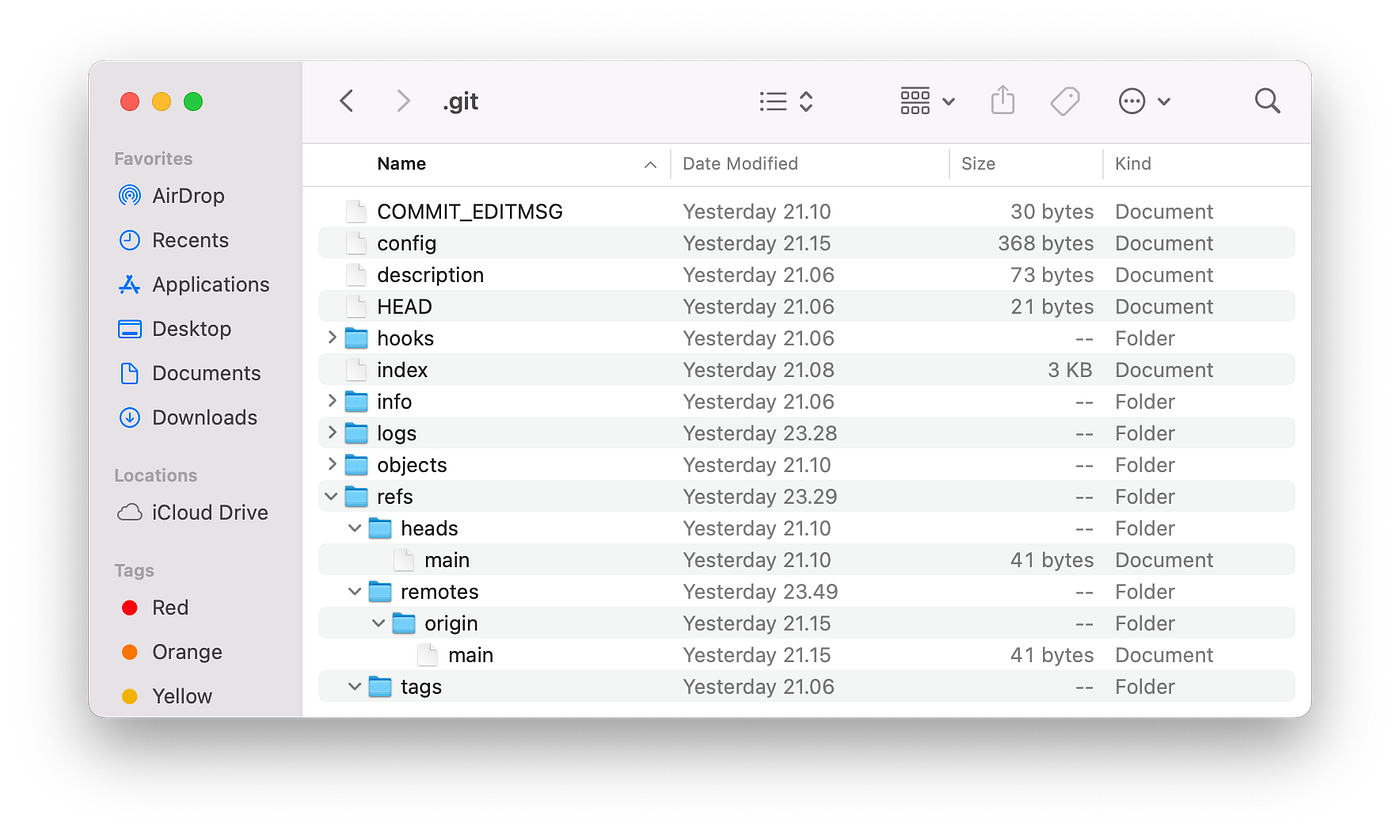Select the COMMIT_EDITMSG file name
1400x835 pixels.
[x=470, y=212]
